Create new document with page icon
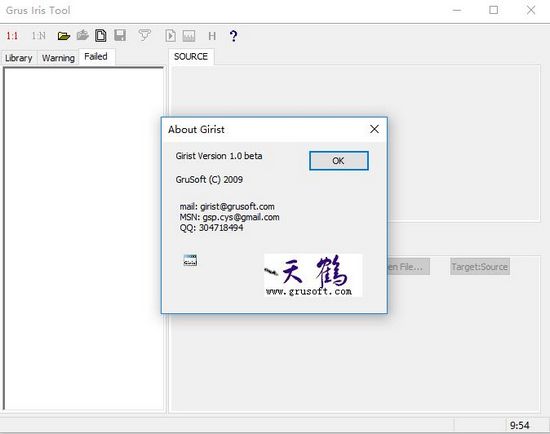The image size is (550, 434). [101, 35]
